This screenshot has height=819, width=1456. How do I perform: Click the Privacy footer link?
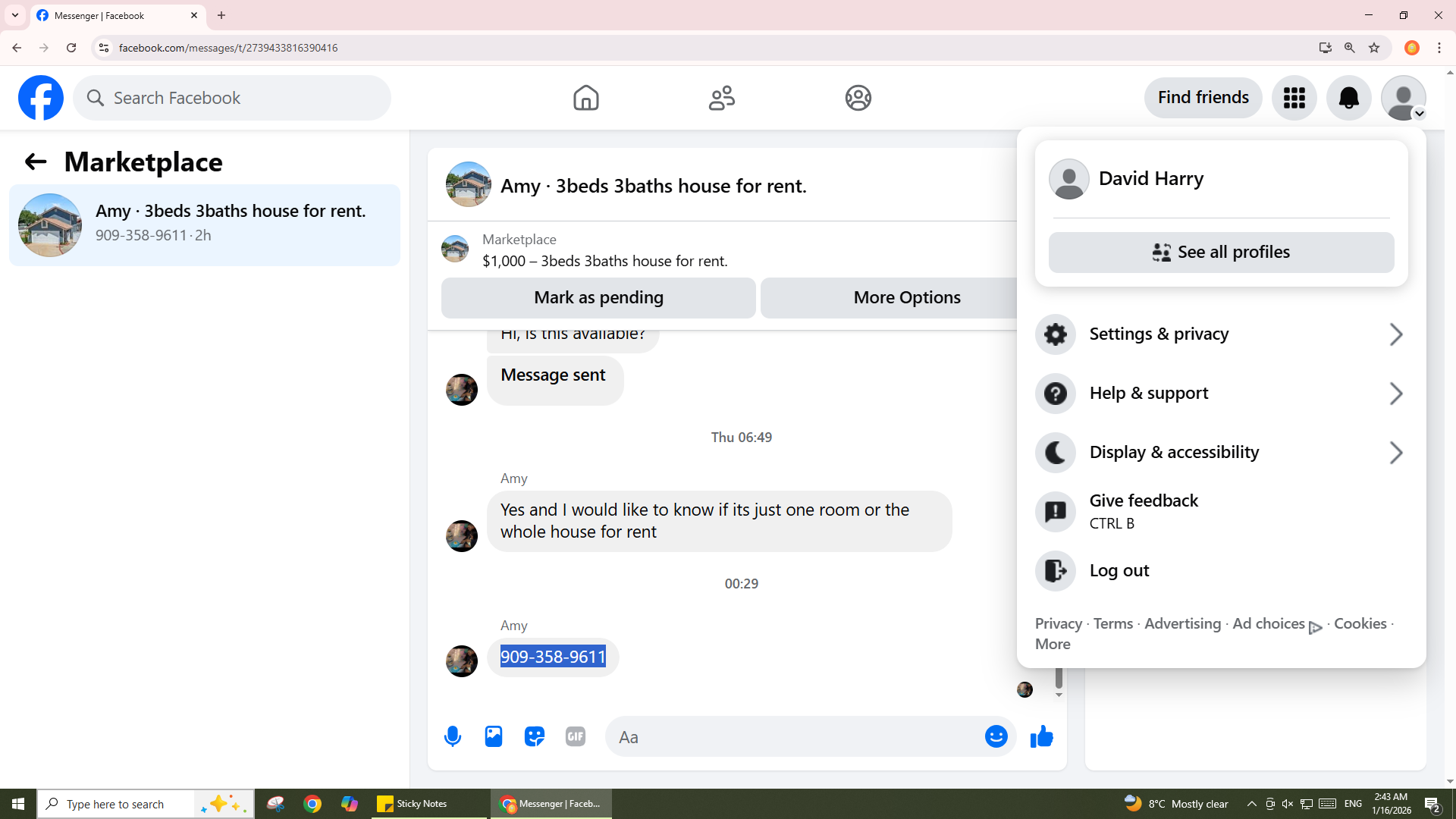[1058, 624]
